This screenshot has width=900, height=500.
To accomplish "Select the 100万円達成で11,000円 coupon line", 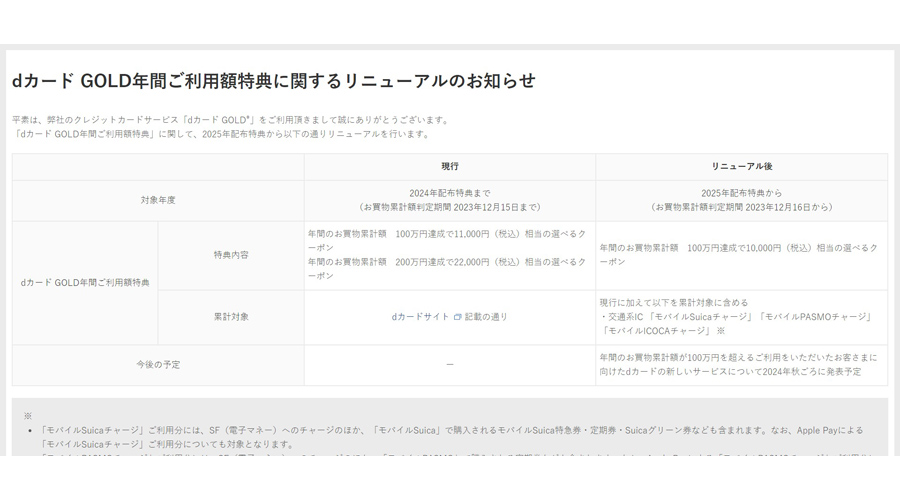I will pos(447,241).
